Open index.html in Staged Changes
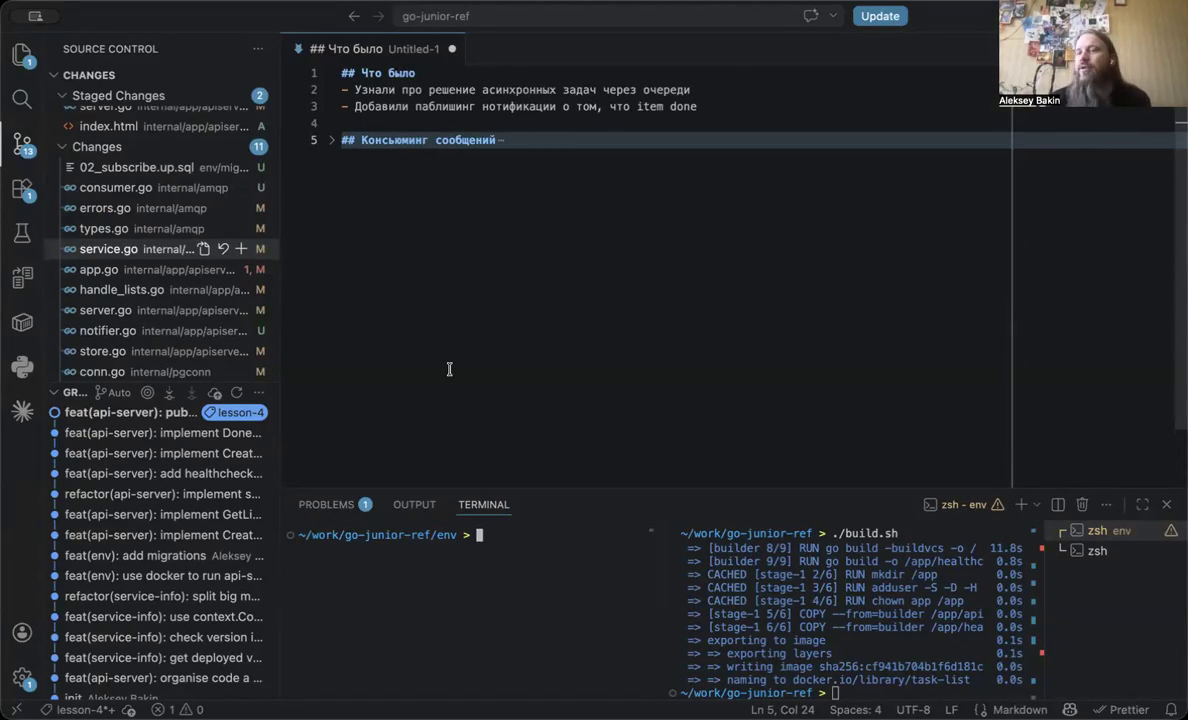The image size is (1188, 720). click(x=163, y=127)
